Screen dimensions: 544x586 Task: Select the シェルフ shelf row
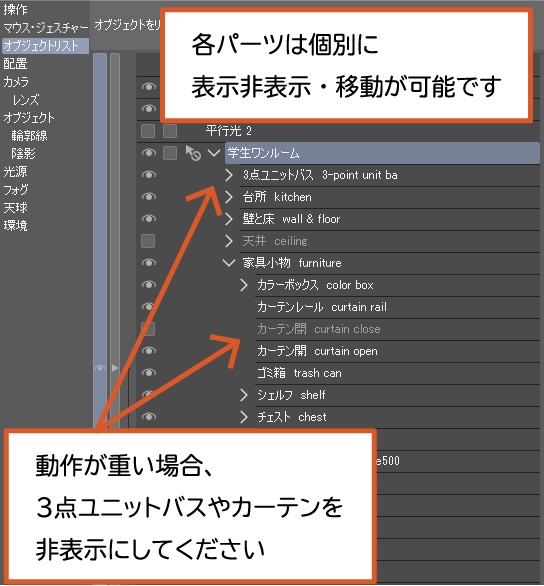pyautogui.click(x=397, y=395)
